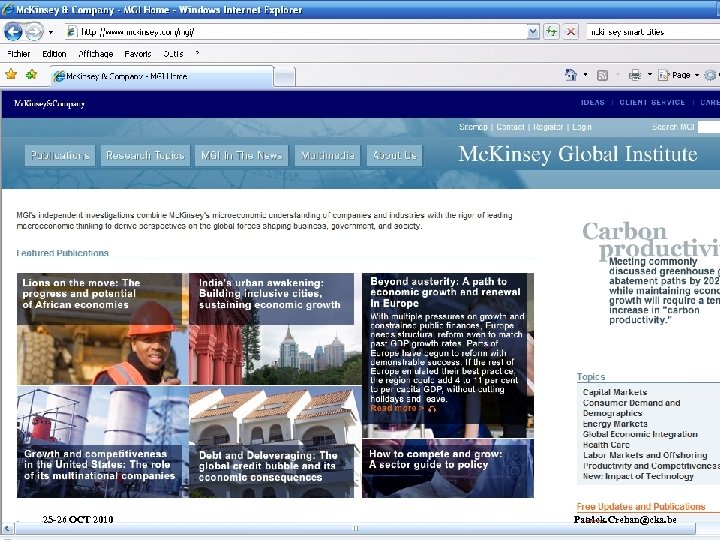The image size is (720, 540).
Task: Click the yellow Favorites star icon
Action: click(11, 74)
